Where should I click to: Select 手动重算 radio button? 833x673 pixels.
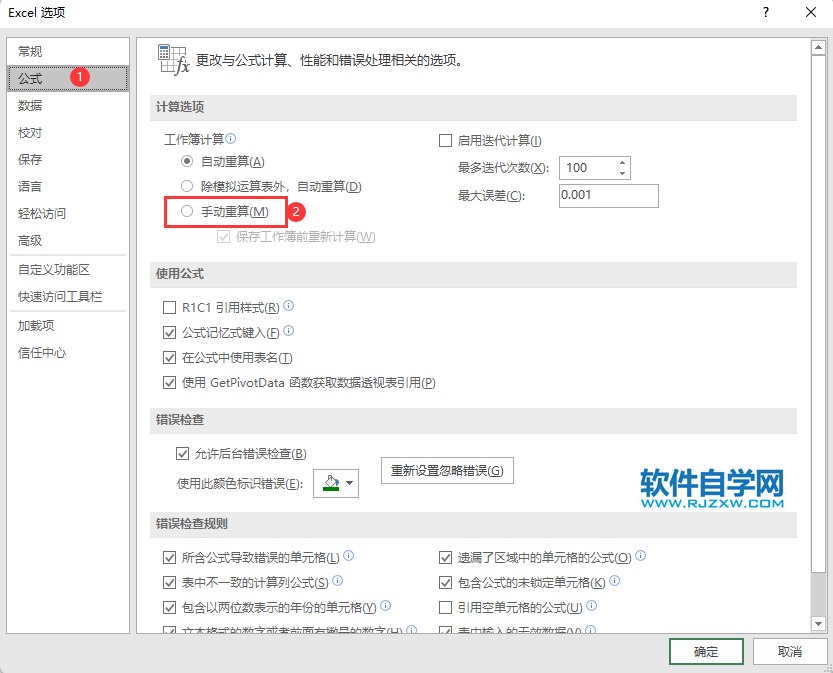click(186, 211)
